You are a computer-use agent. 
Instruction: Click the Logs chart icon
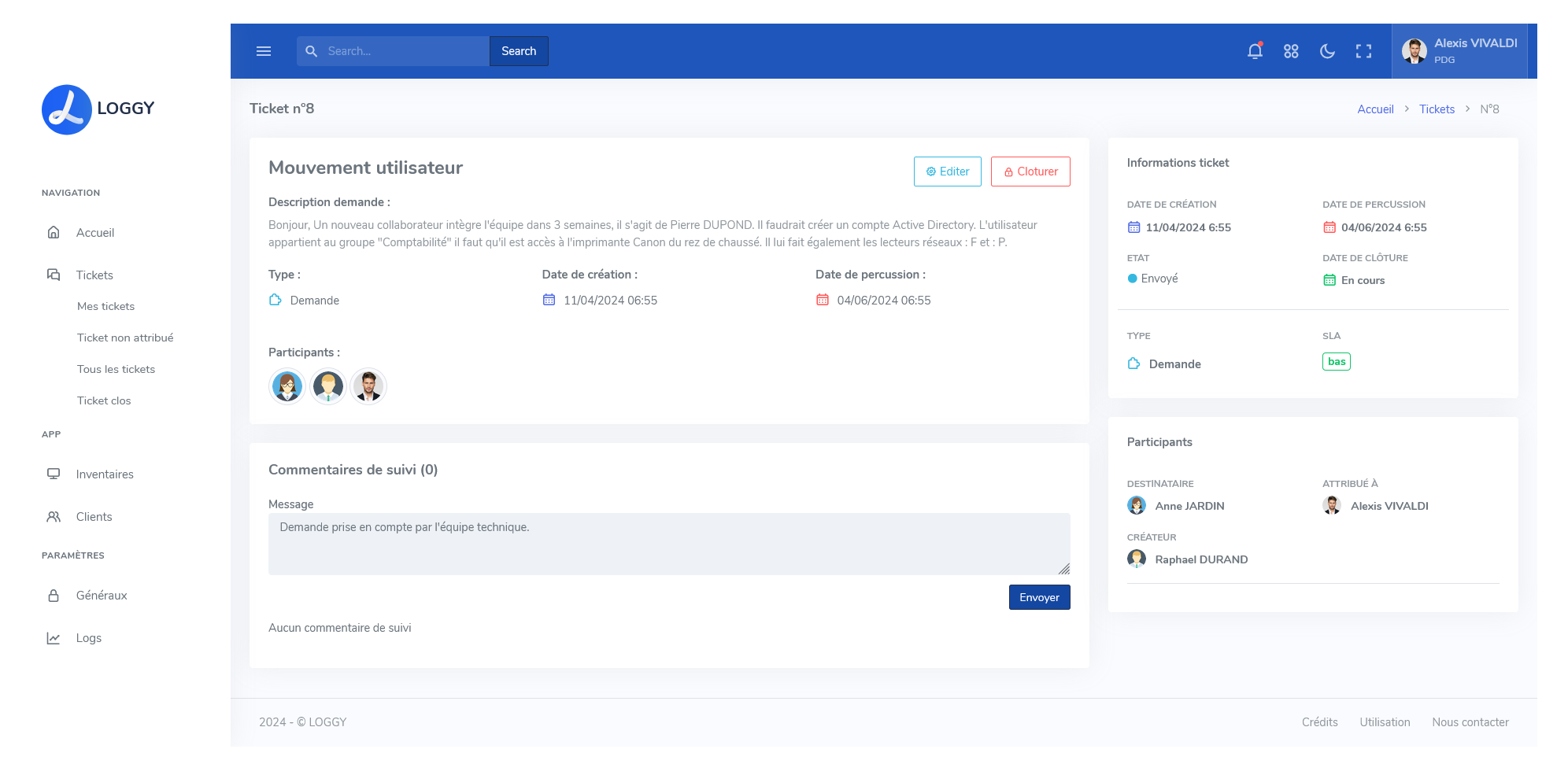point(54,637)
